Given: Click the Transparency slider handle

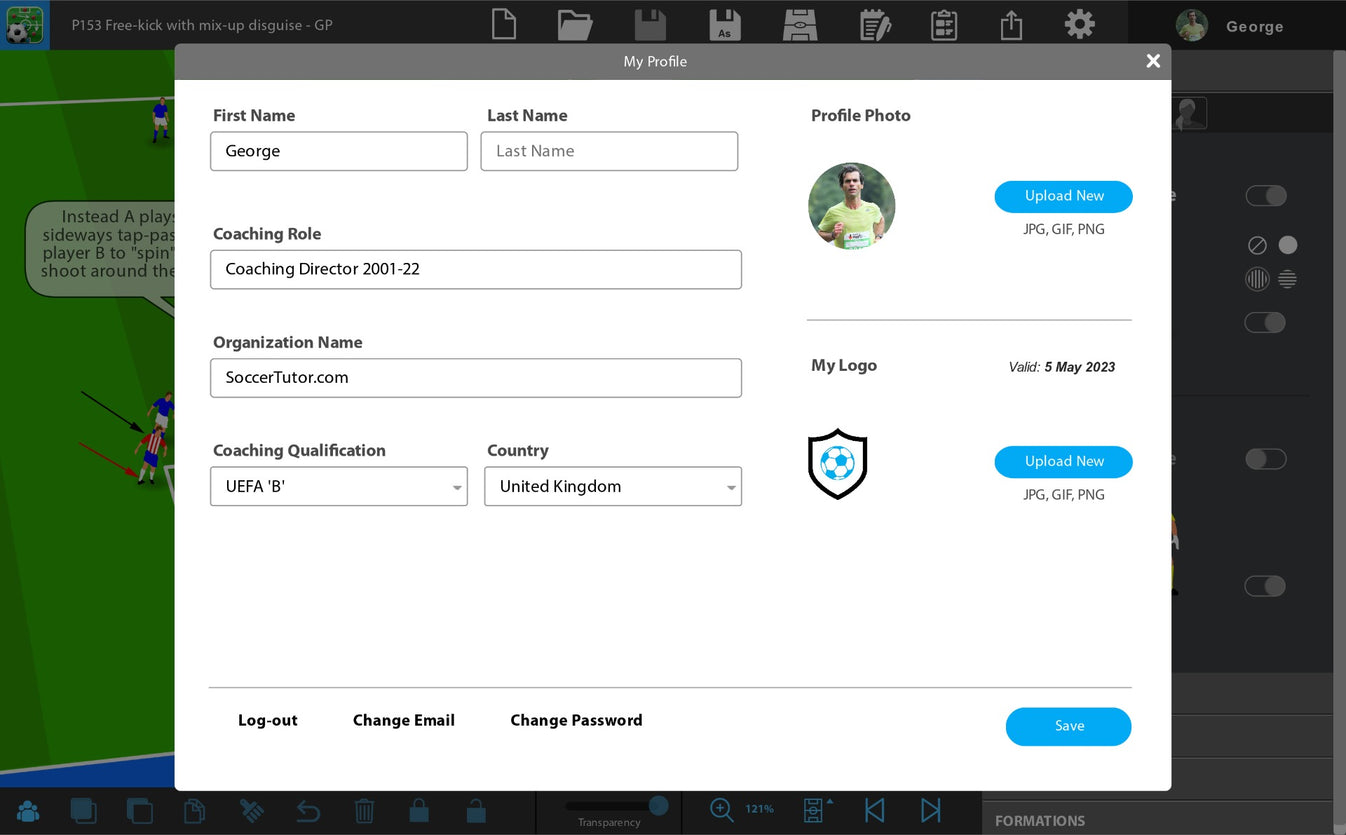Looking at the screenshot, I should click(x=658, y=805).
